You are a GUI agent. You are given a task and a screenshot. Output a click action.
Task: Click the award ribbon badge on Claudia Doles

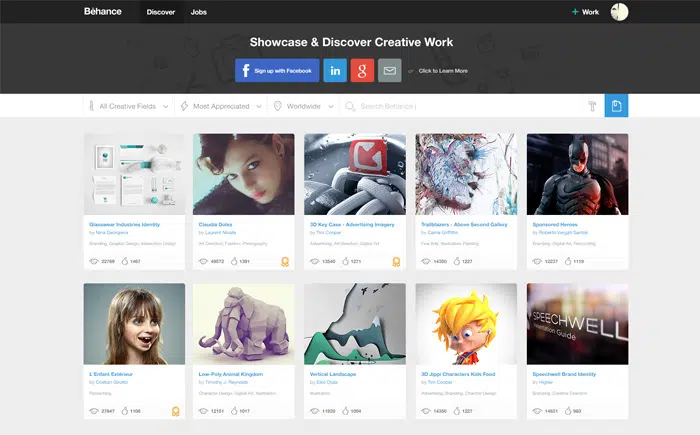(285, 262)
